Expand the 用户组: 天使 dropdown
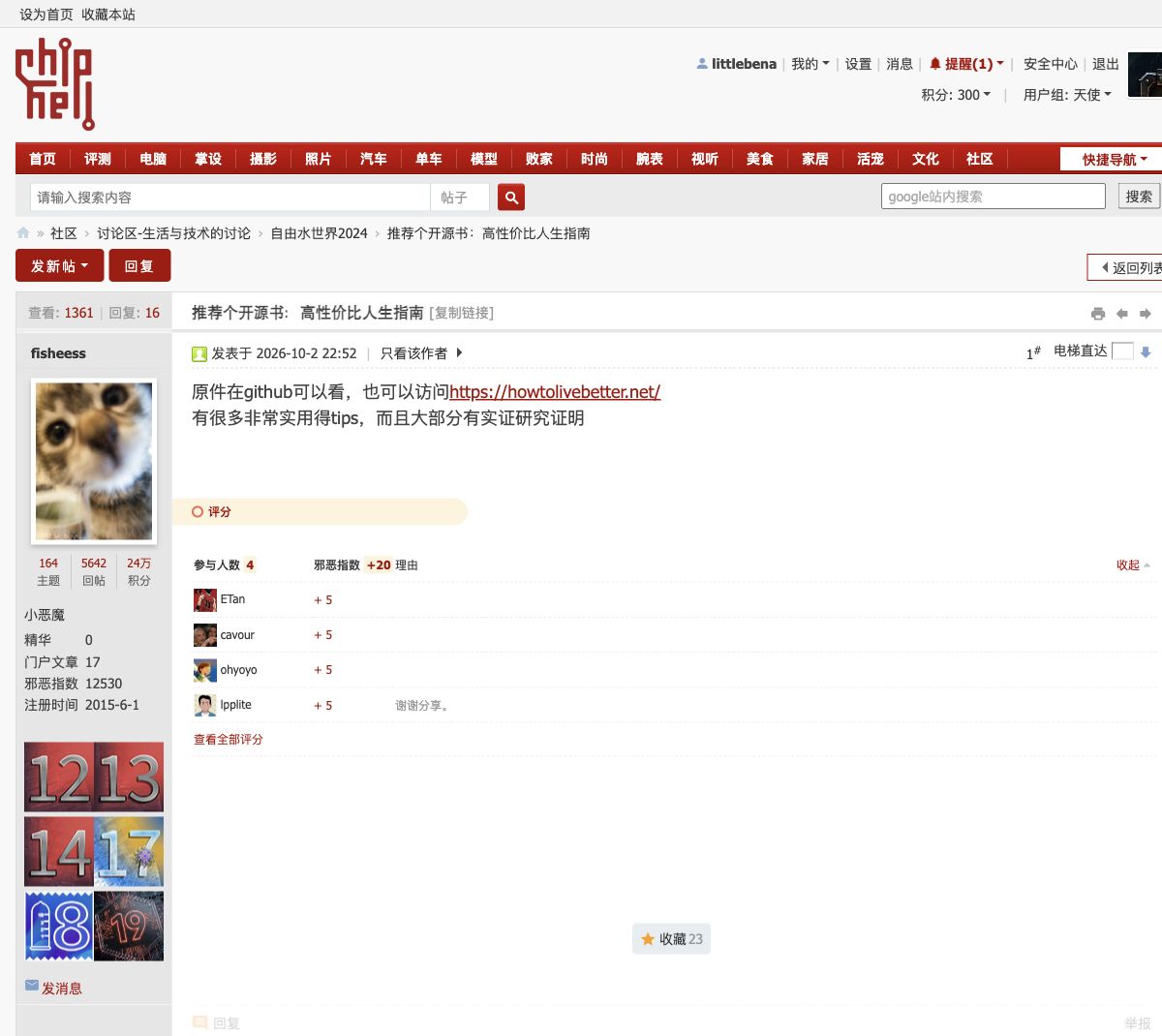The image size is (1162, 1036). tap(1067, 95)
